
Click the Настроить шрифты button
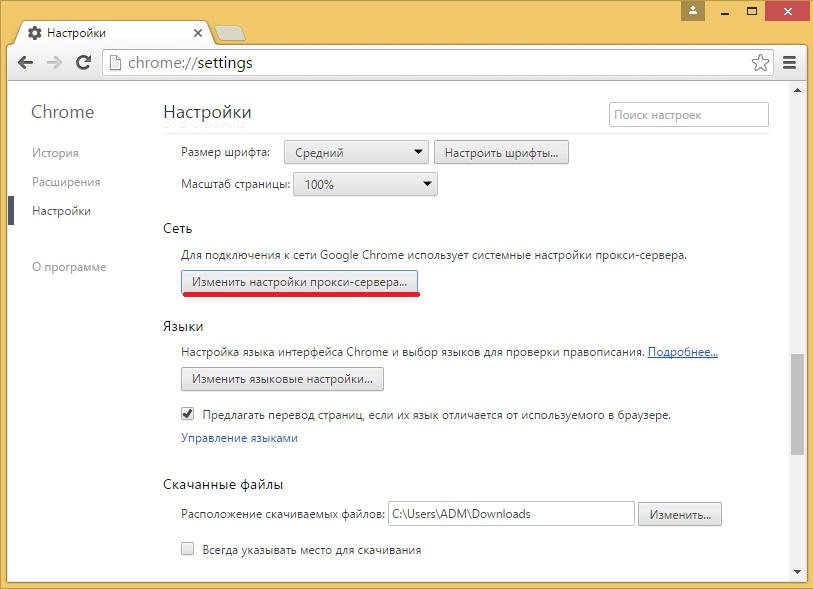[x=501, y=152]
